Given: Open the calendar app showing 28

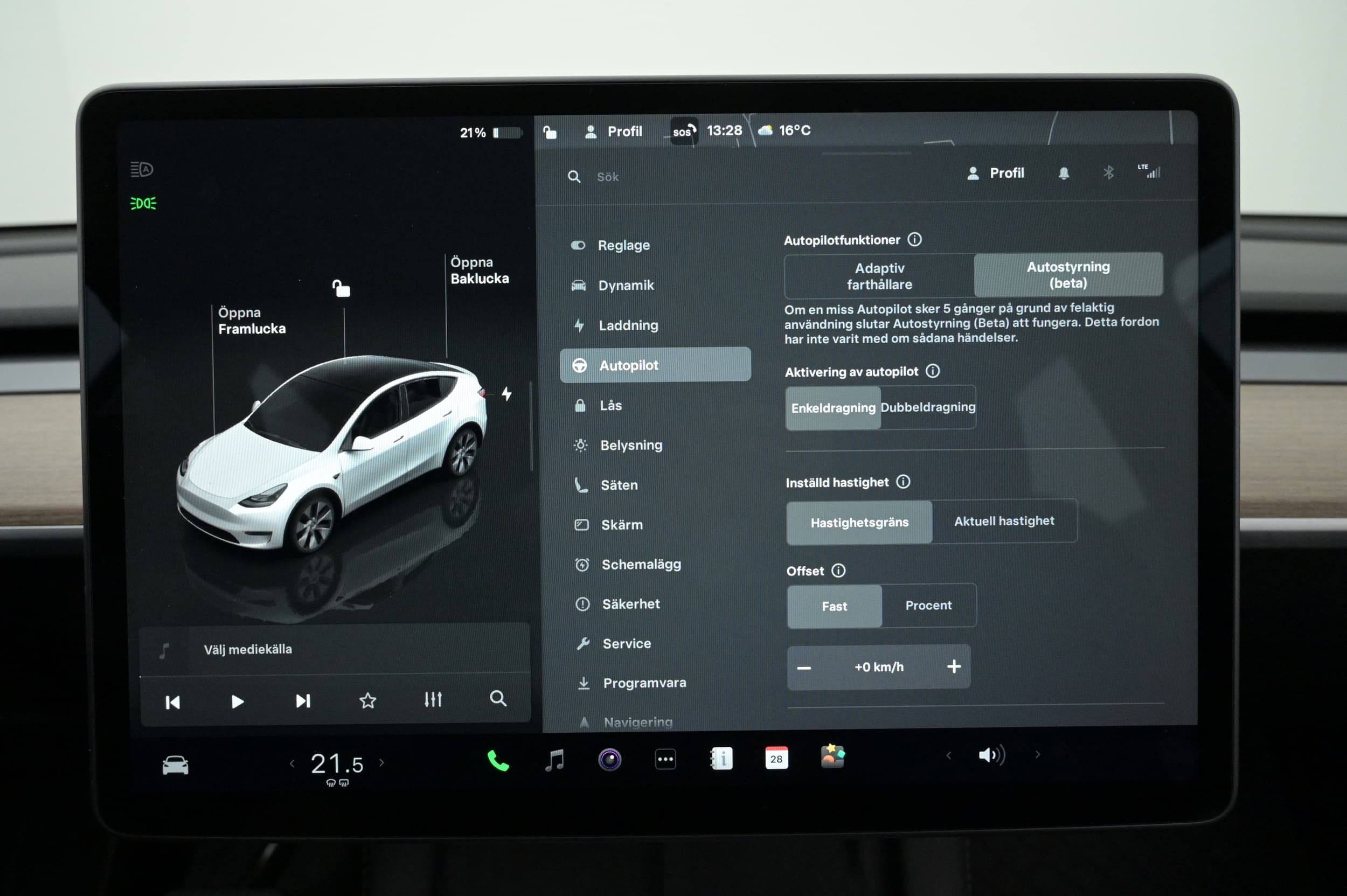Looking at the screenshot, I should coord(776,758).
